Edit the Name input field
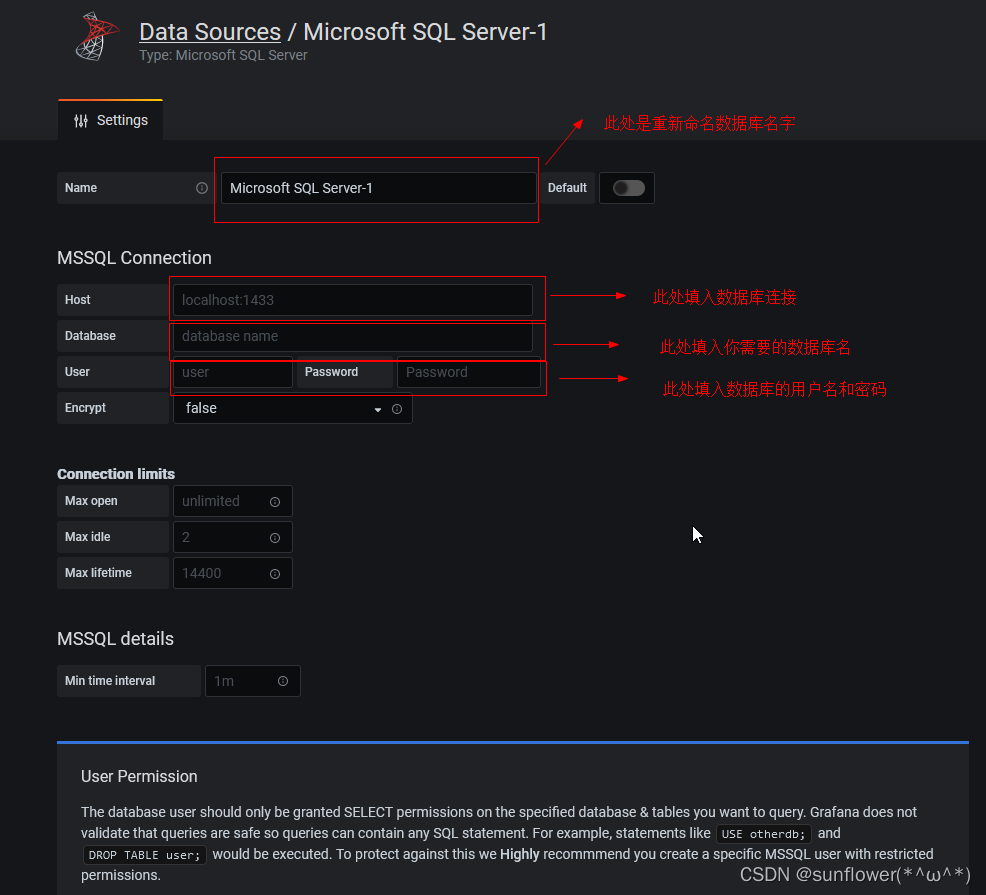986x895 pixels. 379,188
